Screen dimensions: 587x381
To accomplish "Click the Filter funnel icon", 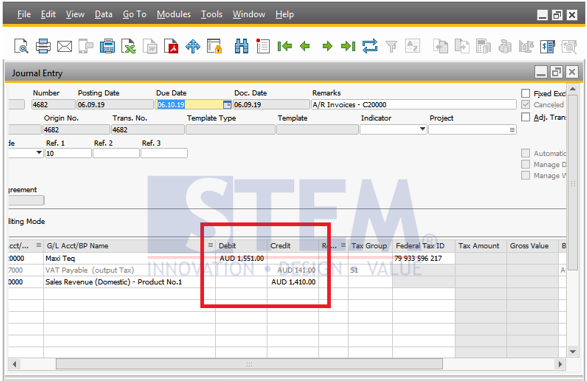I will 392,47.
